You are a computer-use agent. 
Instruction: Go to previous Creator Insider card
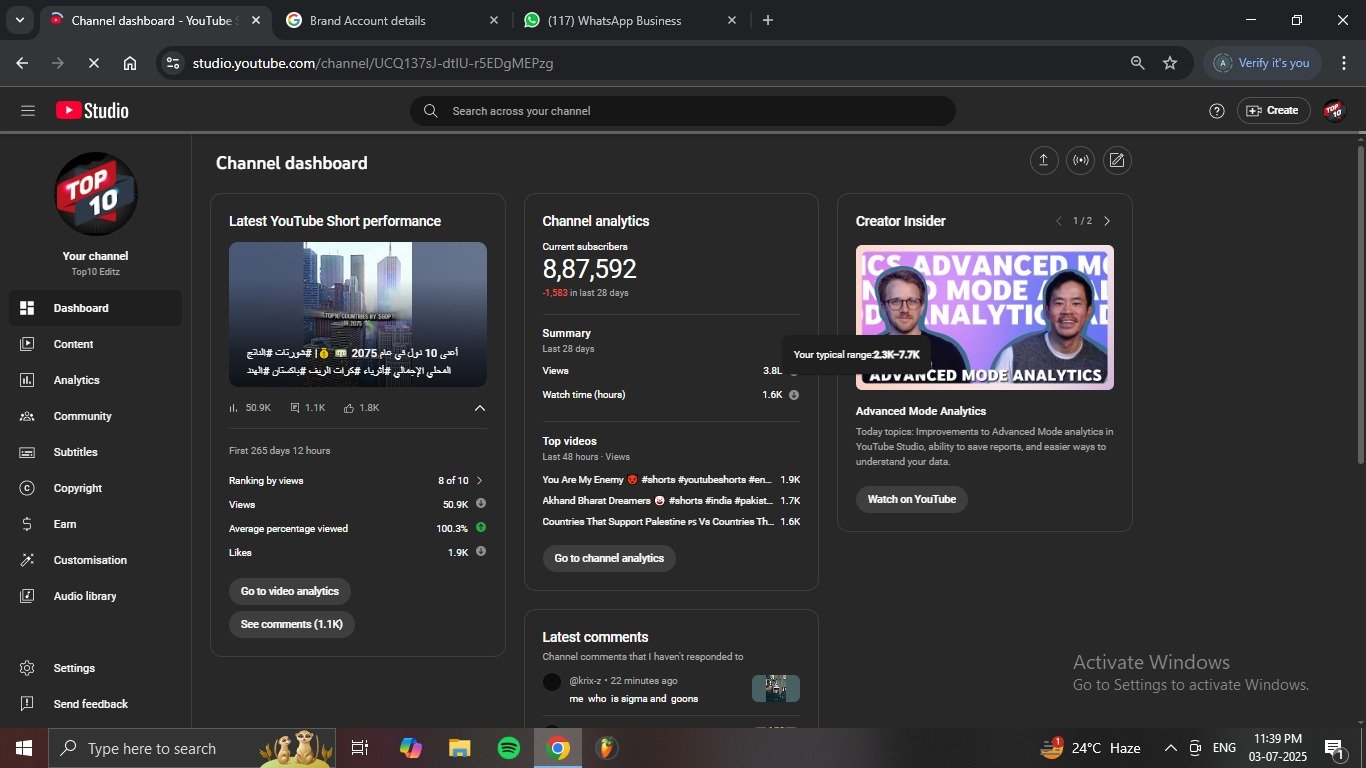click(x=1059, y=221)
